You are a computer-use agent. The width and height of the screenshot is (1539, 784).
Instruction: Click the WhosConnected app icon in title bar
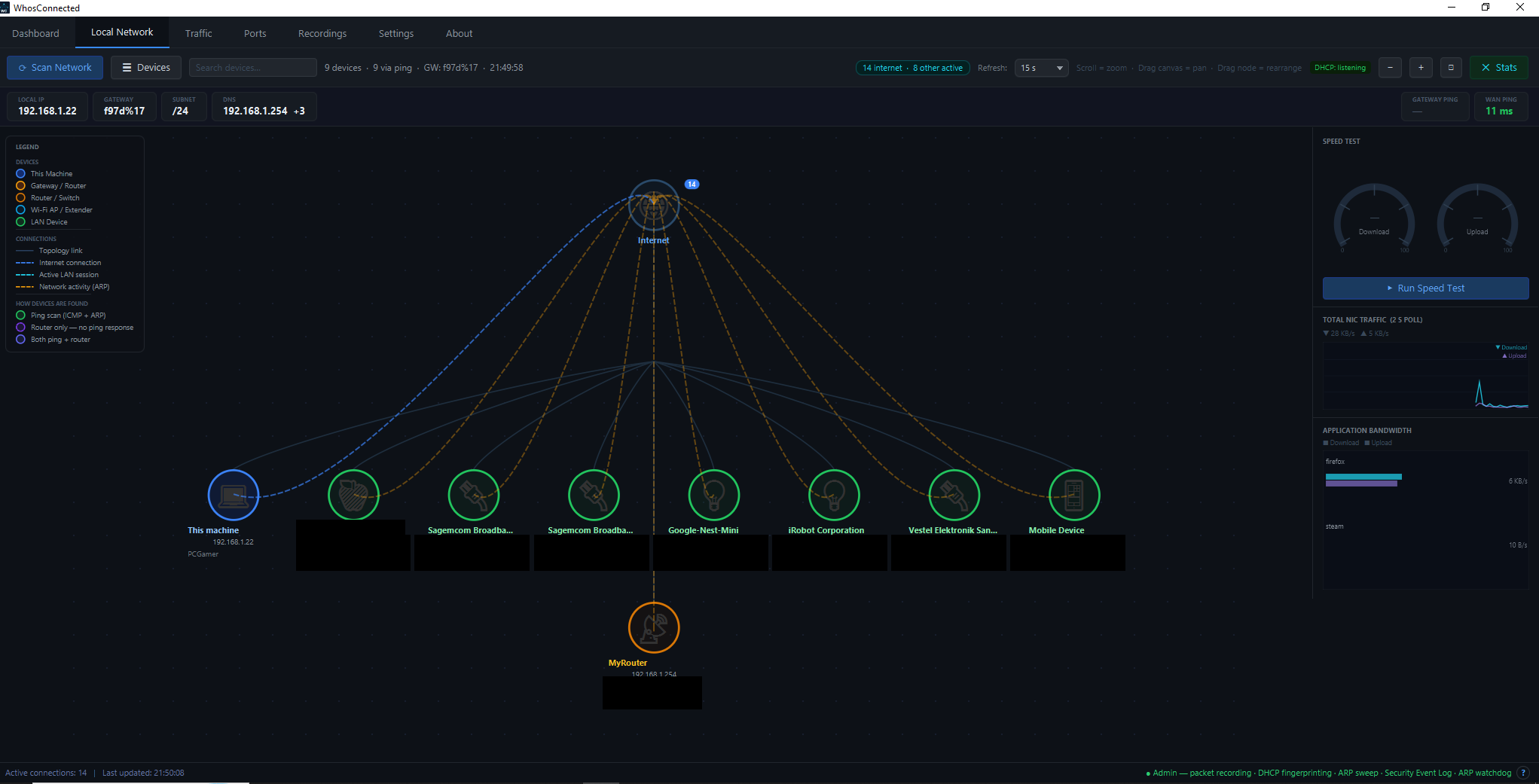pyautogui.click(x=5, y=8)
